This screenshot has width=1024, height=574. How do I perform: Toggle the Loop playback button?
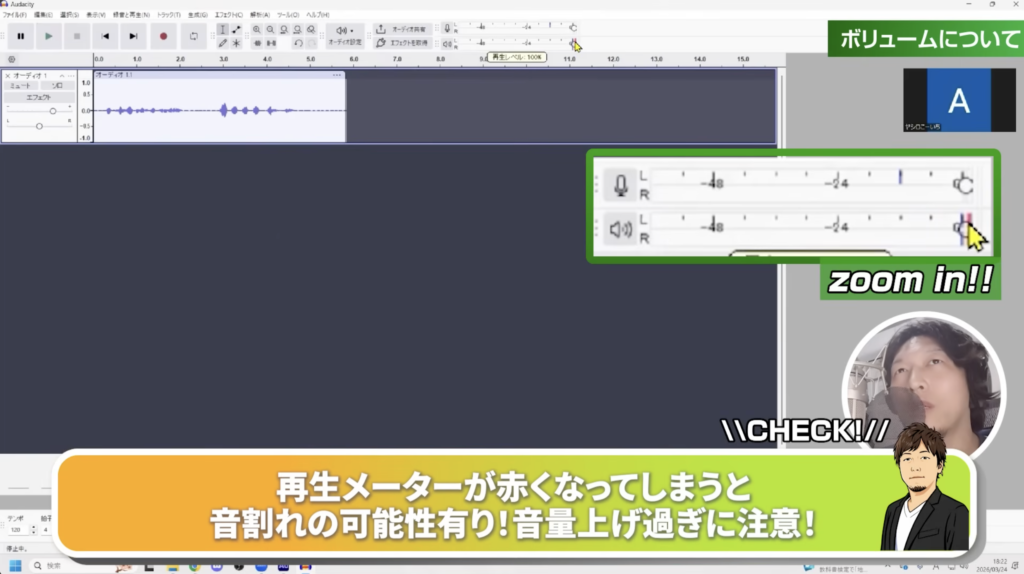(194, 36)
